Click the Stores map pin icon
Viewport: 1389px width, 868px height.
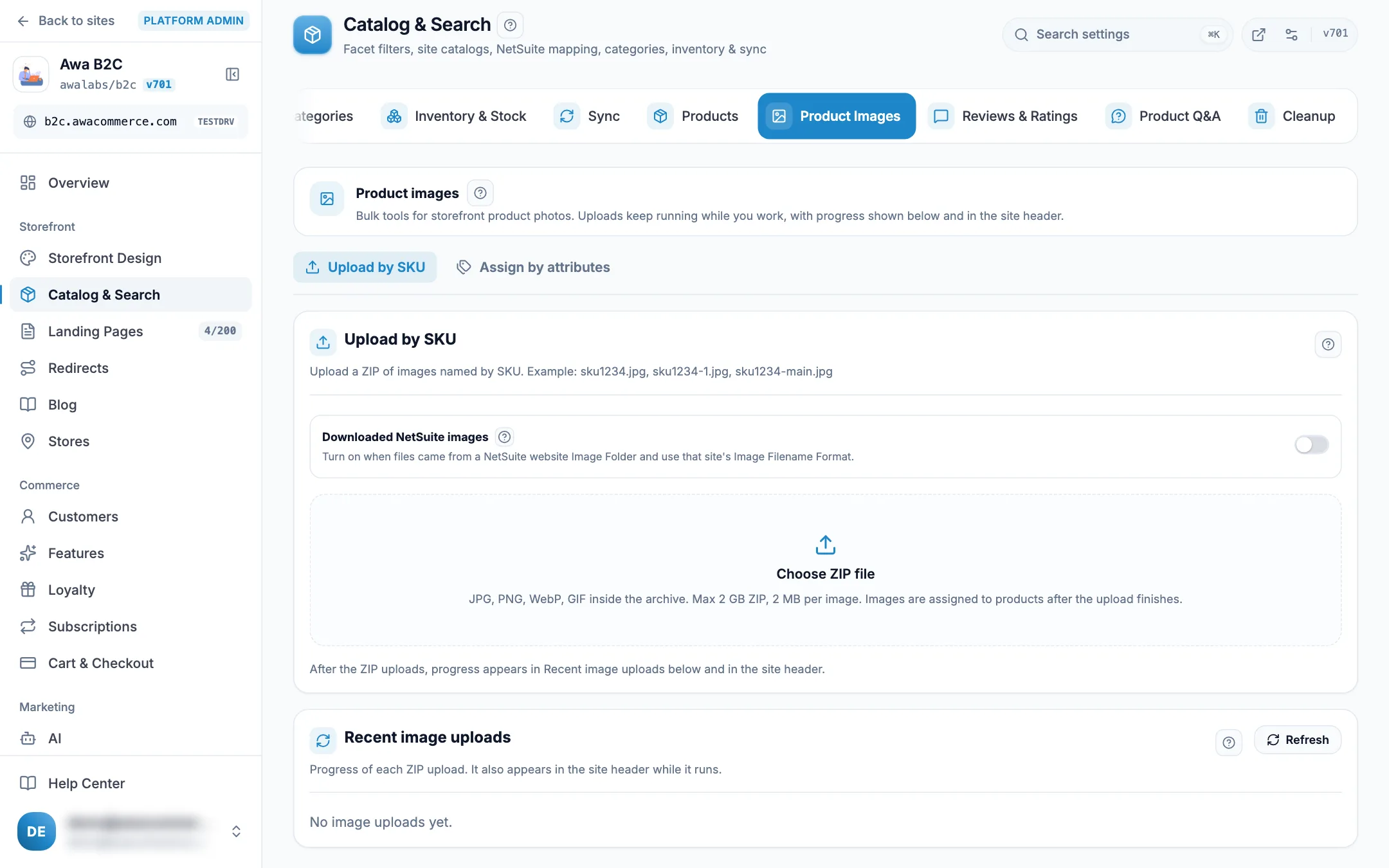tap(28, 441)
